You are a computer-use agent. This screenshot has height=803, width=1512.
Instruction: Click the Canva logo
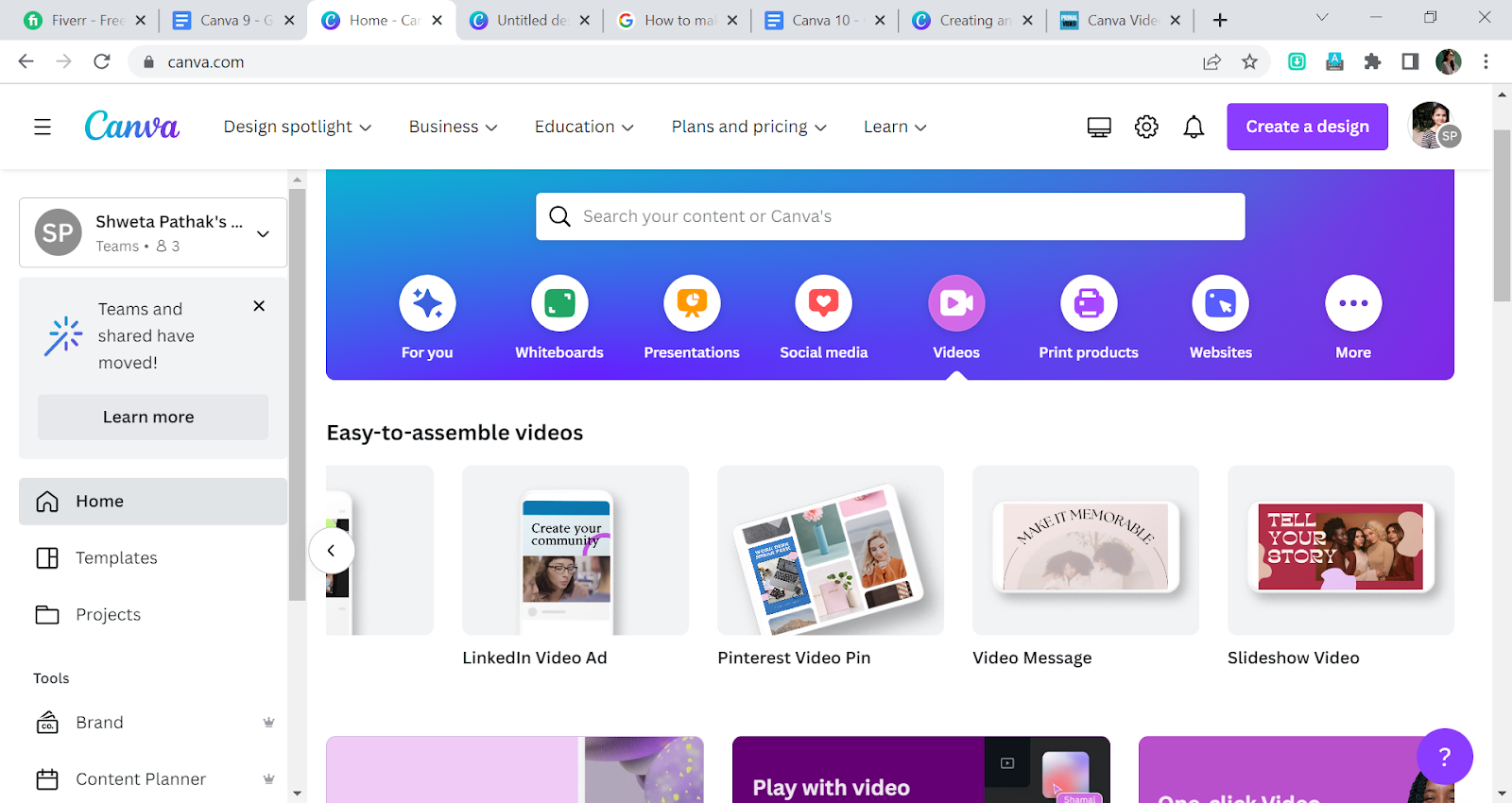click(131, 126)
